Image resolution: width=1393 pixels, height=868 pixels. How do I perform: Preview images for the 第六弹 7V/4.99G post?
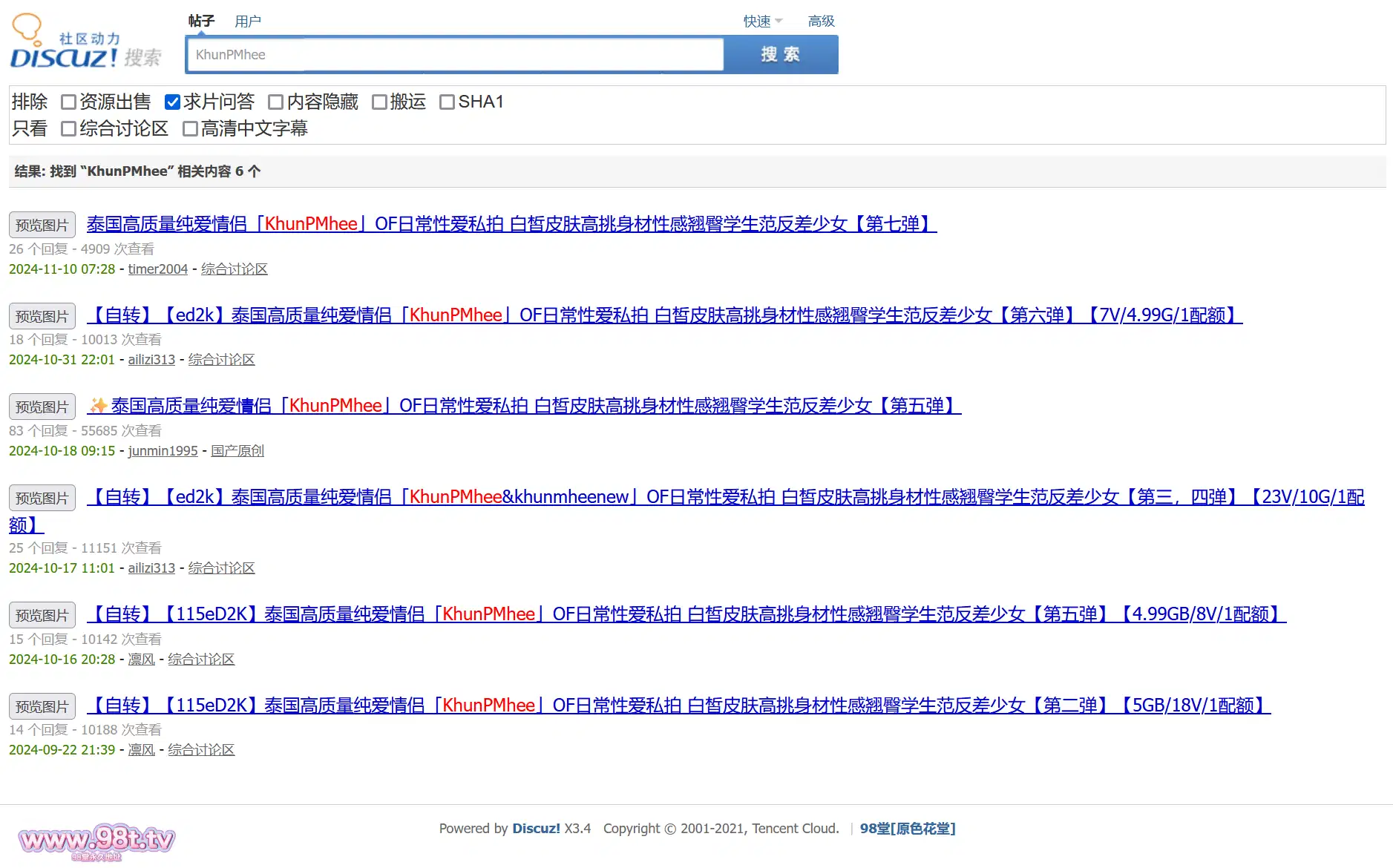(x=42, y=316)
